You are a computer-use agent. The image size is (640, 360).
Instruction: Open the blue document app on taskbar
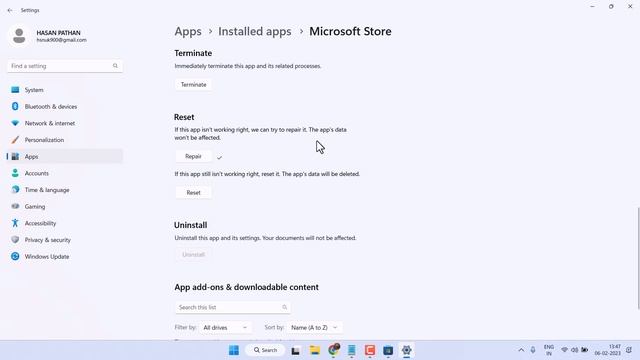pos(351,350)
